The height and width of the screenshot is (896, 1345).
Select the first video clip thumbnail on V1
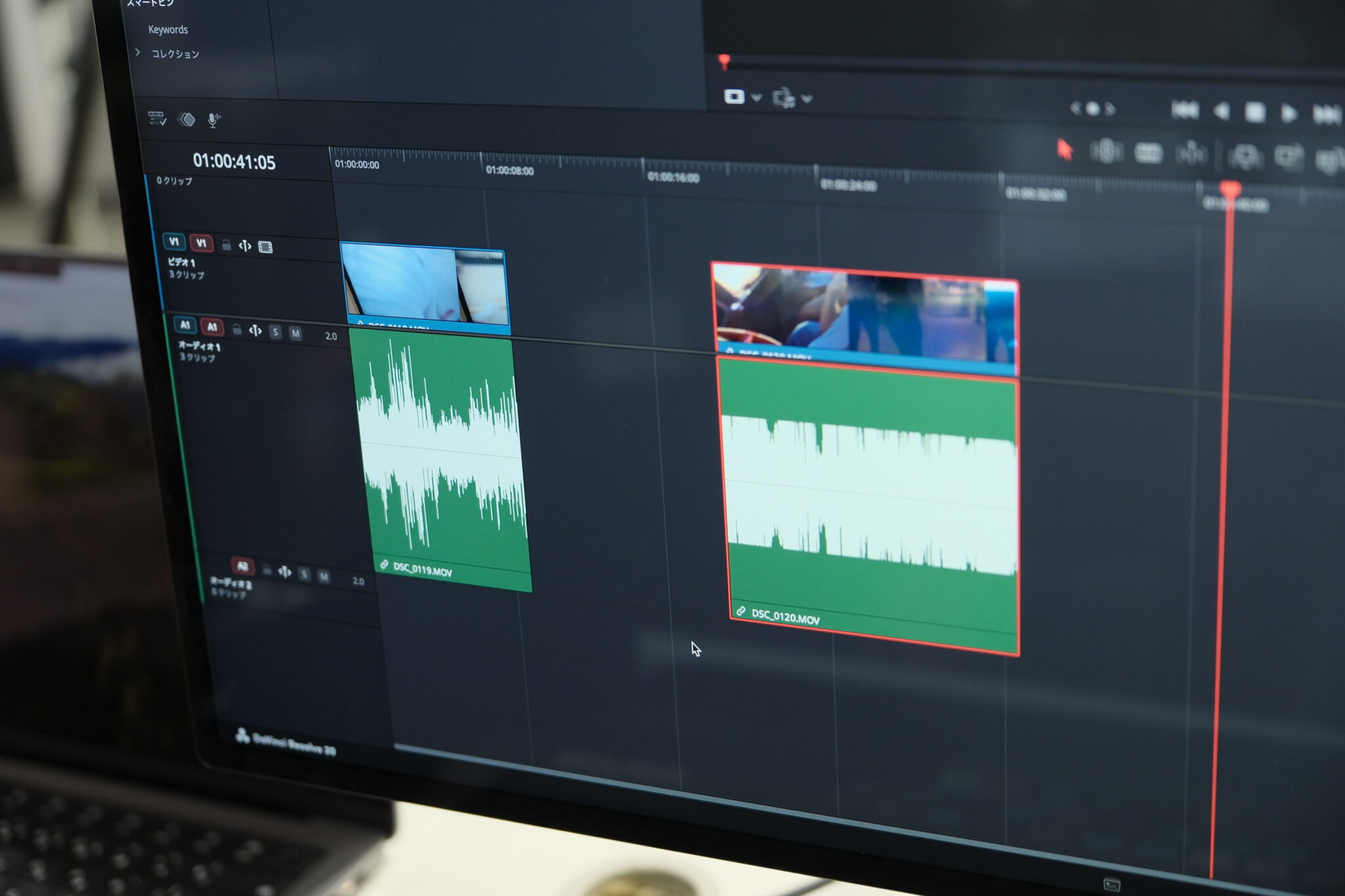(425, 287)
